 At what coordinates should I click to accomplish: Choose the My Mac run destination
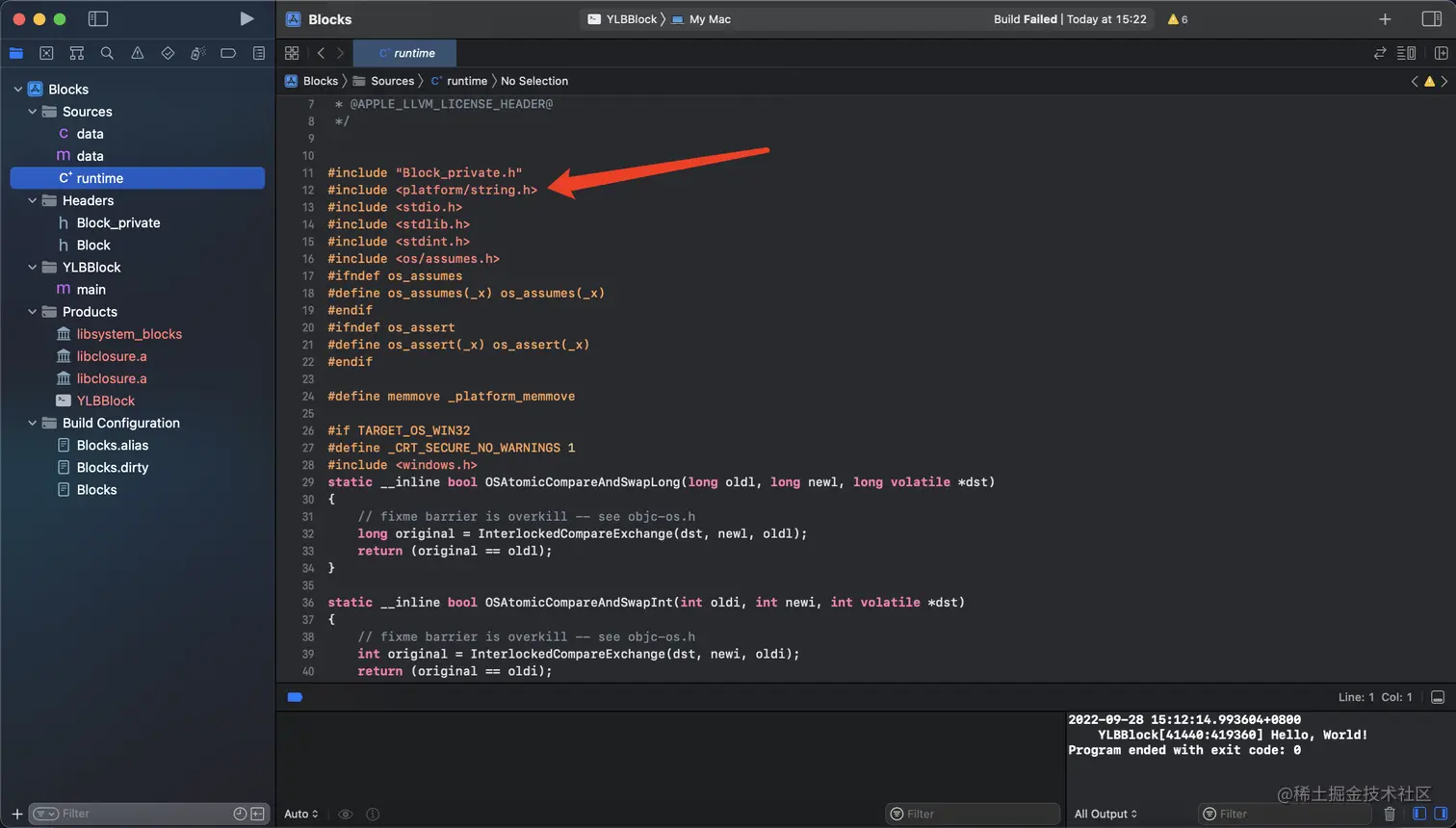701,19
